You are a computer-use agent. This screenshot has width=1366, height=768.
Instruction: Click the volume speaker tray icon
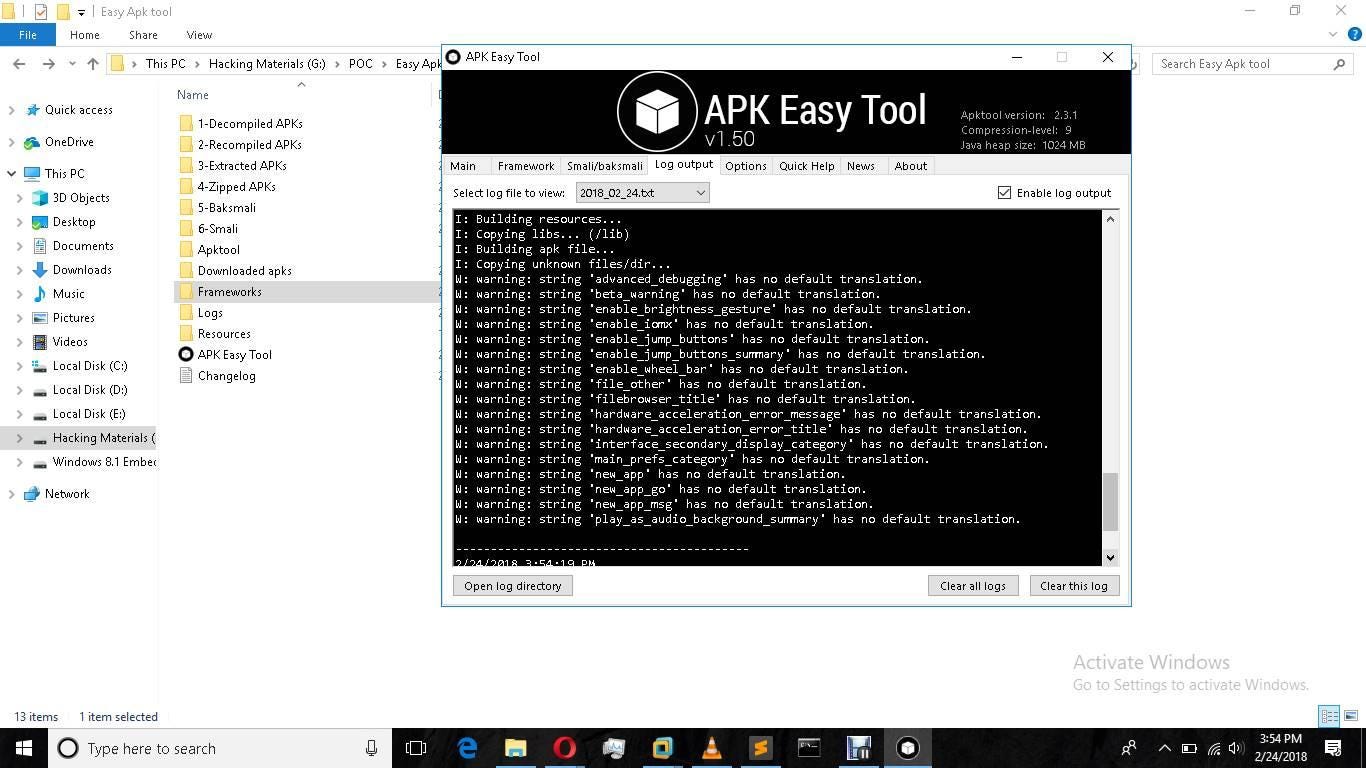pos(1236,748)
